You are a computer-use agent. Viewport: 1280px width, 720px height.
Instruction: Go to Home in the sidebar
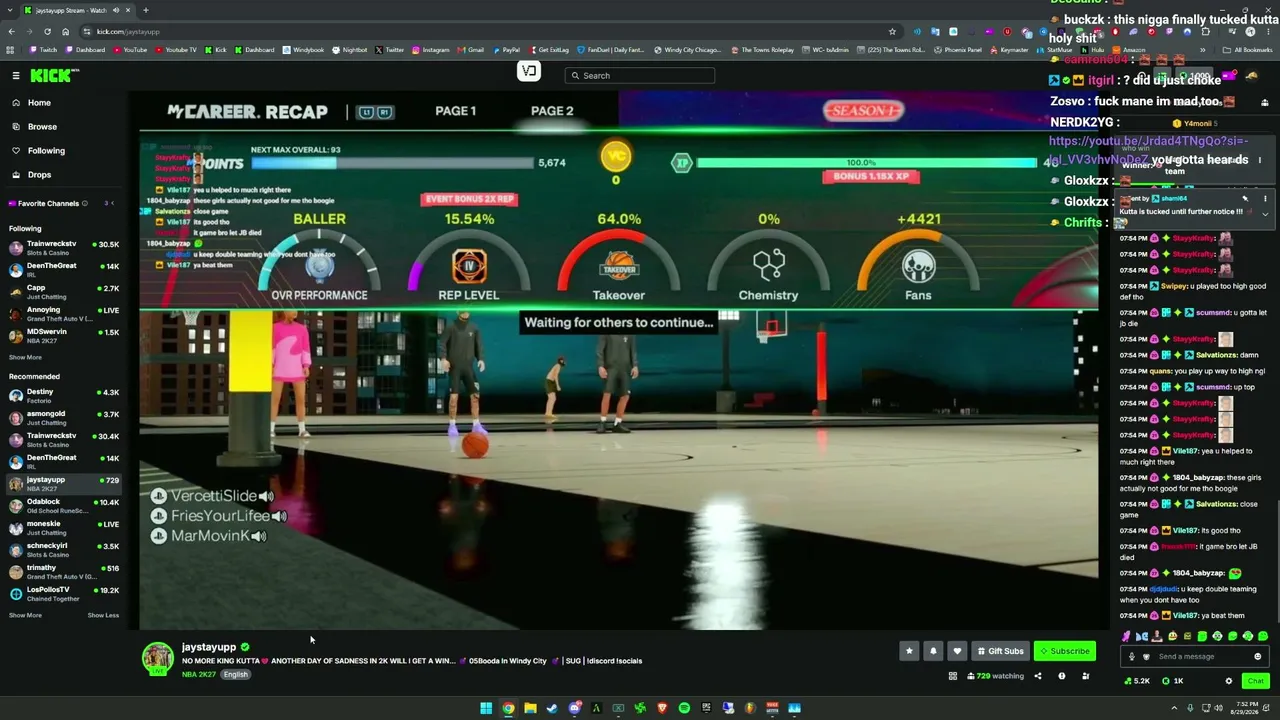[39, 103]
